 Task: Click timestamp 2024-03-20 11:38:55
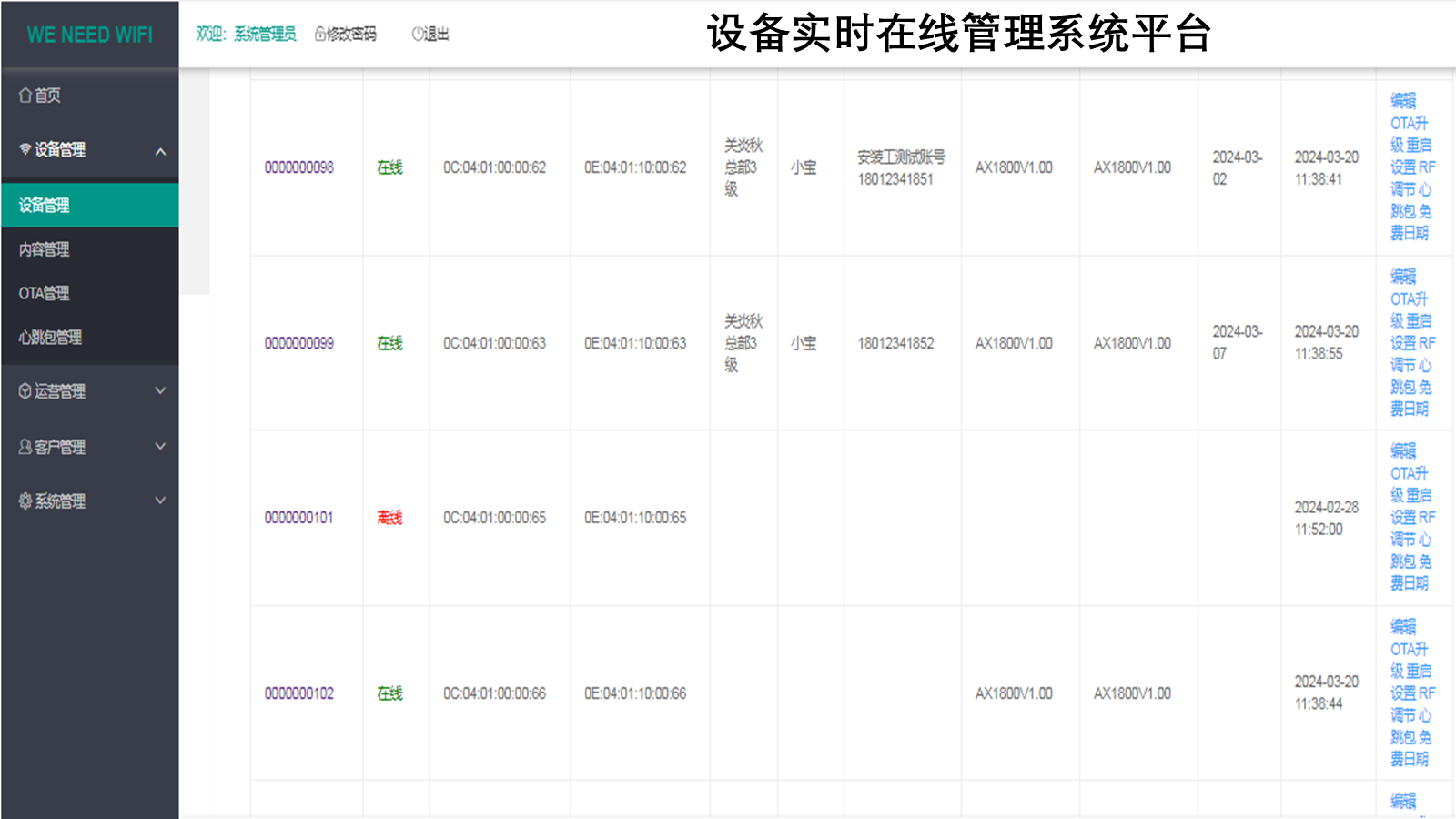pyautogui.click(x=1327, y=343)
